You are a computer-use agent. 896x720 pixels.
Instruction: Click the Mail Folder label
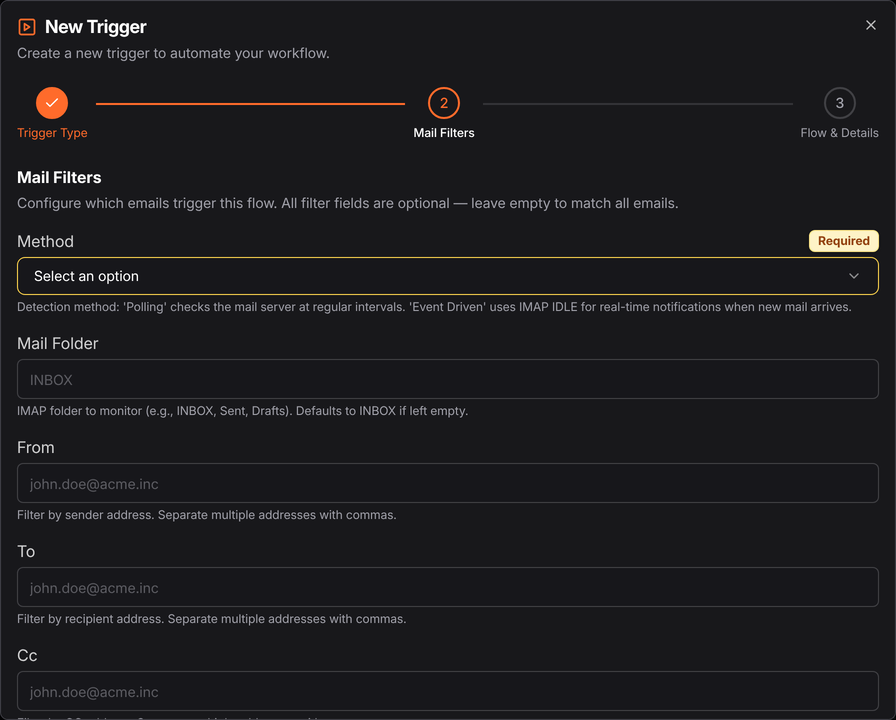coord(58,343)
